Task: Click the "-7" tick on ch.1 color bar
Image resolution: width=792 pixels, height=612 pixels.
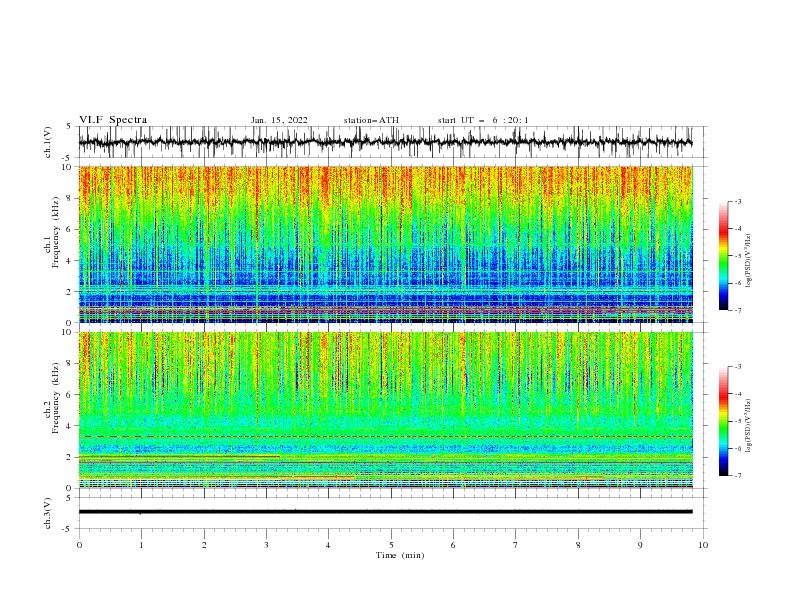Action: 738,310
